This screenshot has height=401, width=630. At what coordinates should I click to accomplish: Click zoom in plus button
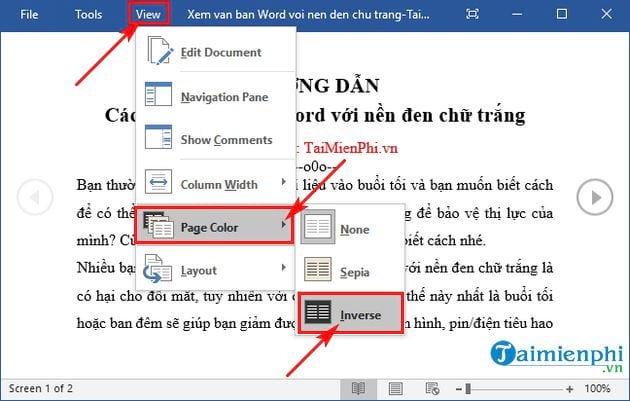pos(569,389)
